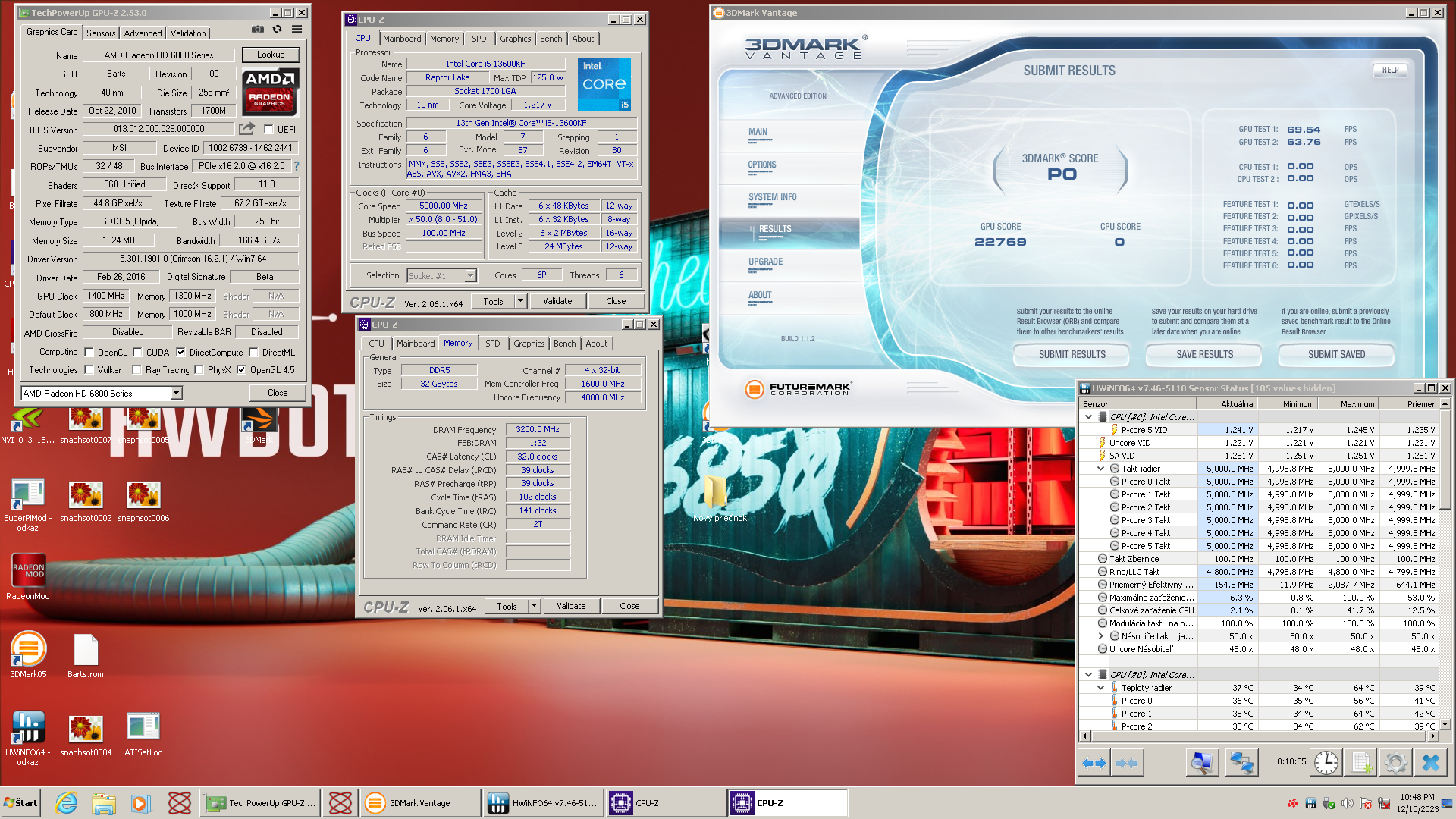Click HWiNFO horizontal scrollbar left arrow
Viewport: 1456px width, 819px height.
coord(1084,736)
